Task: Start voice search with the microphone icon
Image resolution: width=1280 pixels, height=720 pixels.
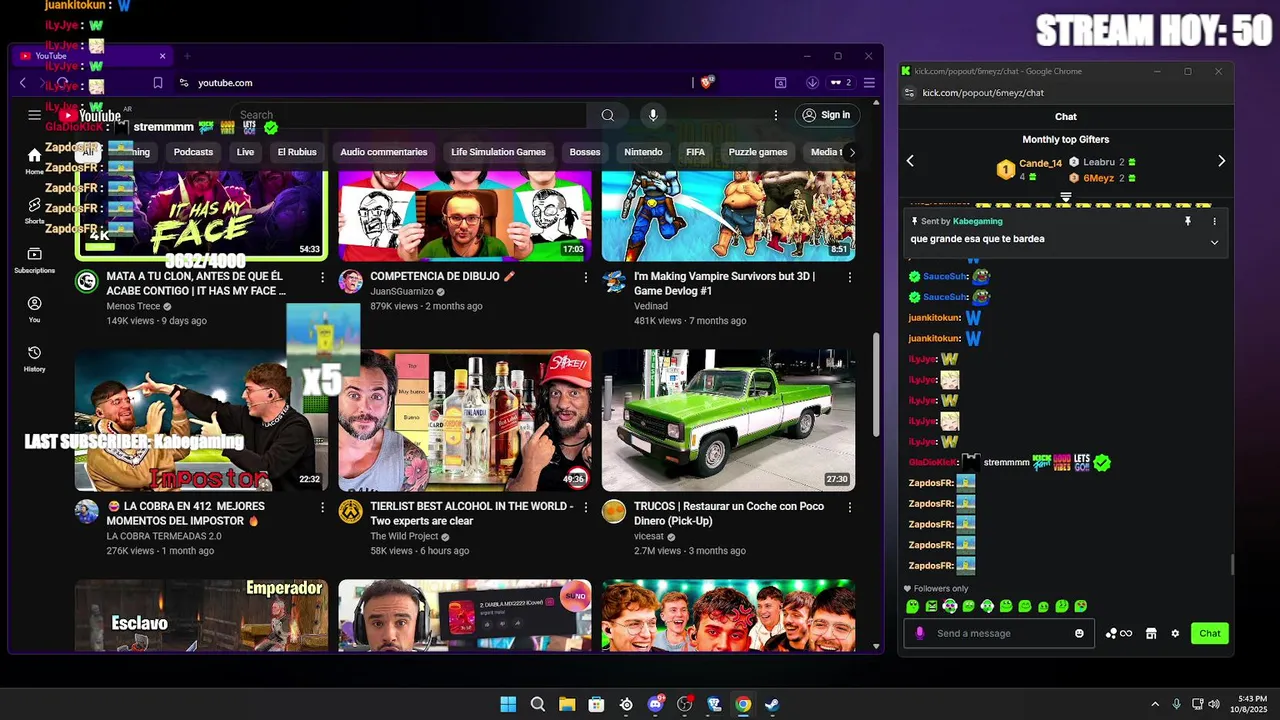Action: (x=653, y=115)
